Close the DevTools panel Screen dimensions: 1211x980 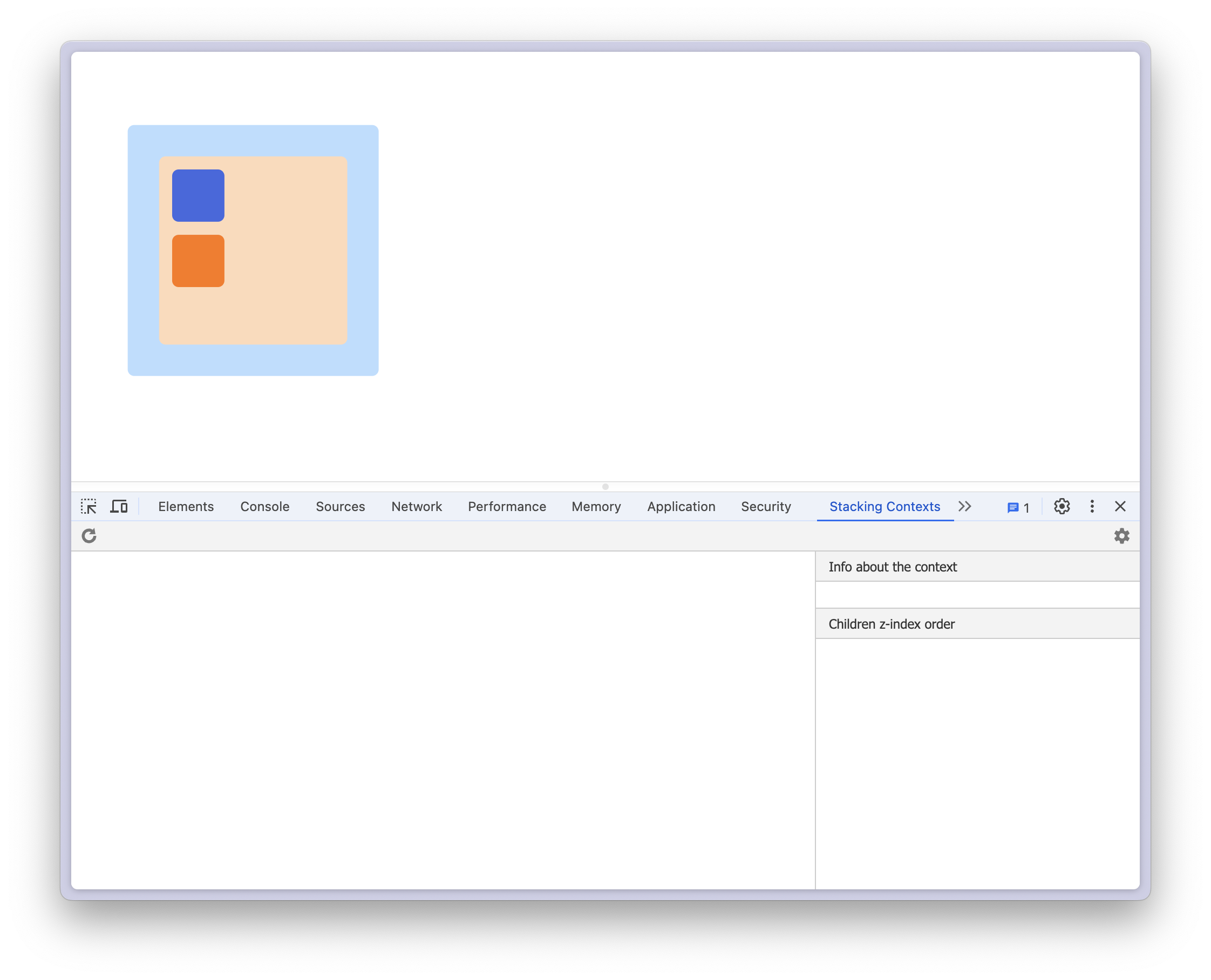(1120, 506)
